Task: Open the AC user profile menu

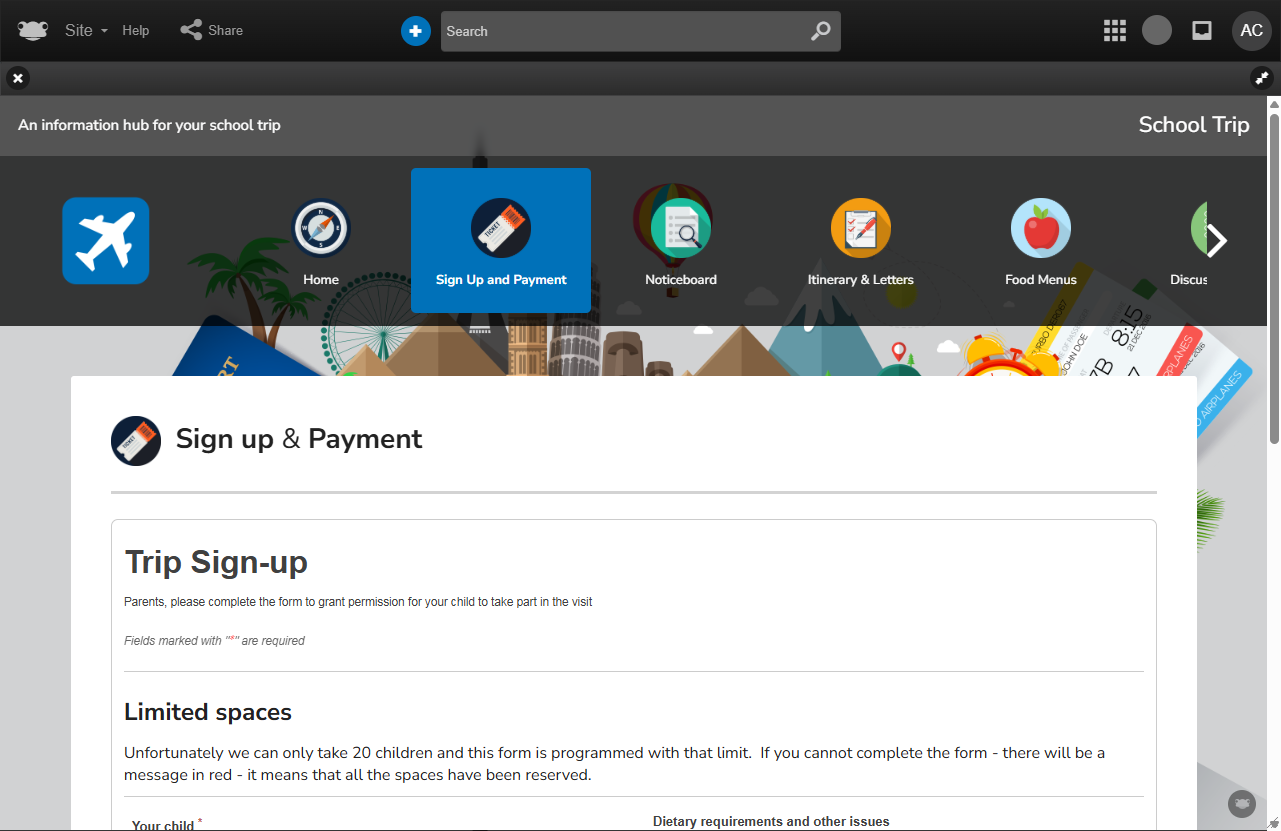Action: pos(1251,30)
